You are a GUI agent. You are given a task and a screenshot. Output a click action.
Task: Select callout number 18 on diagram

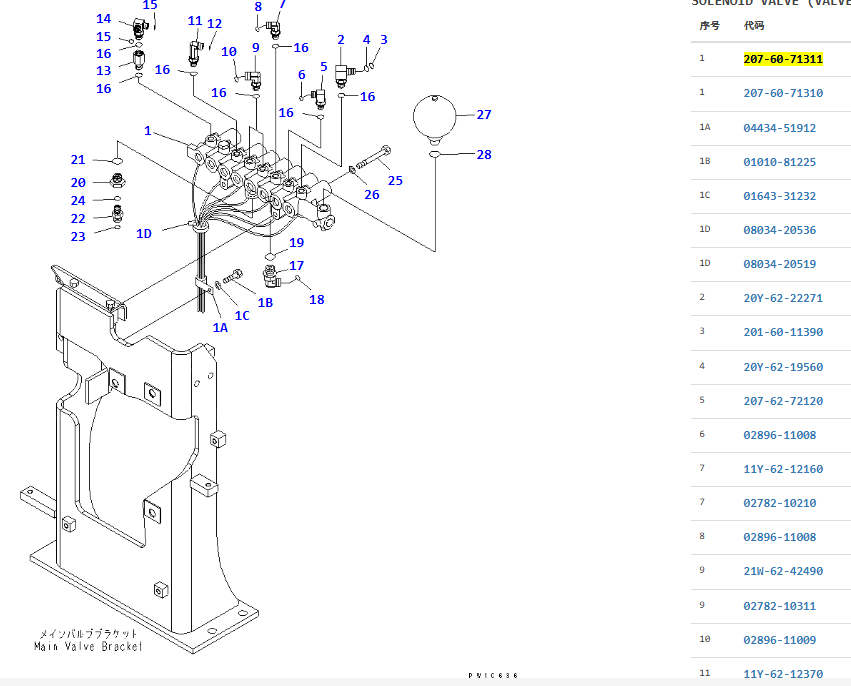316,300
